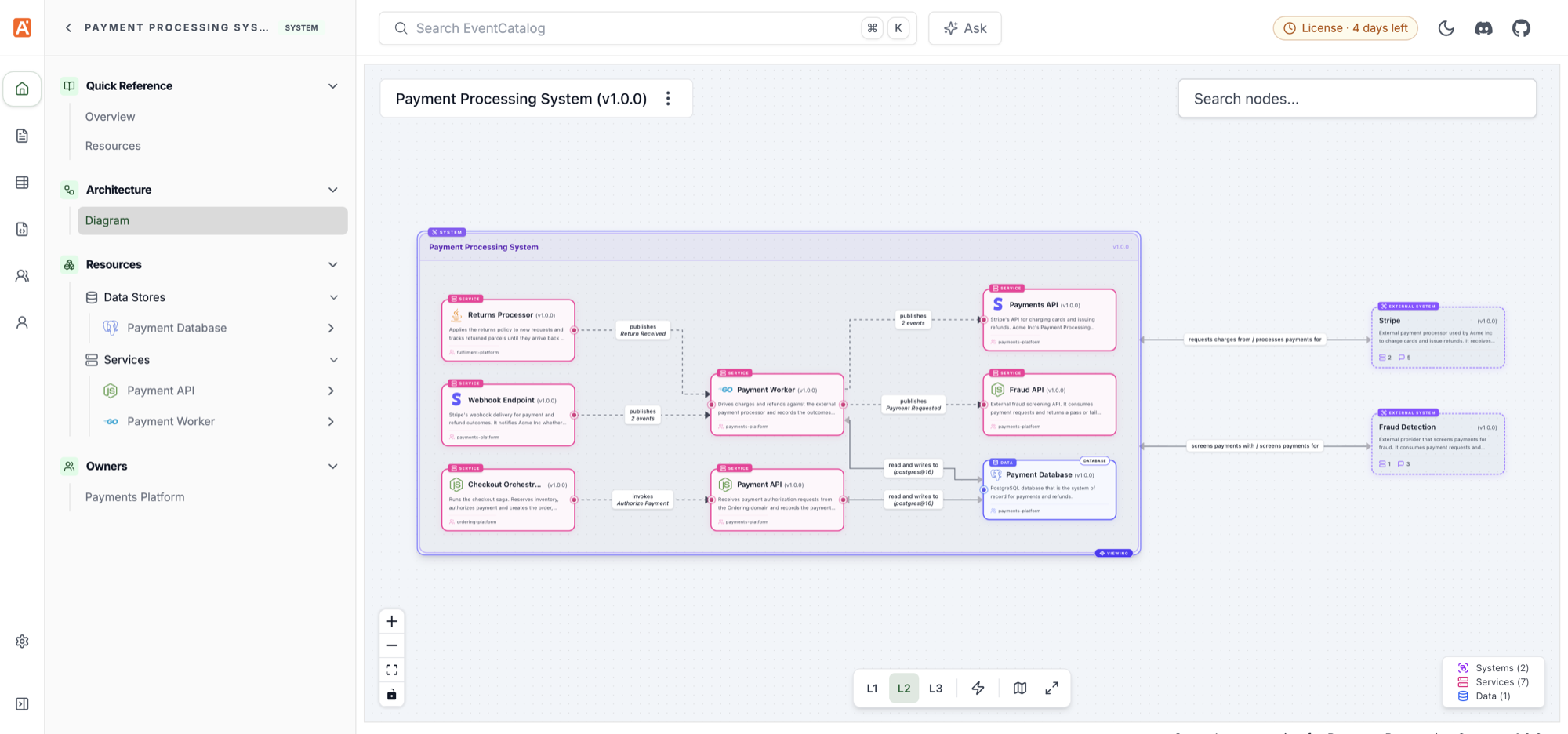
Task: Select the Diagram menu item
Action: pyautogui.click(x=212, y=220)
